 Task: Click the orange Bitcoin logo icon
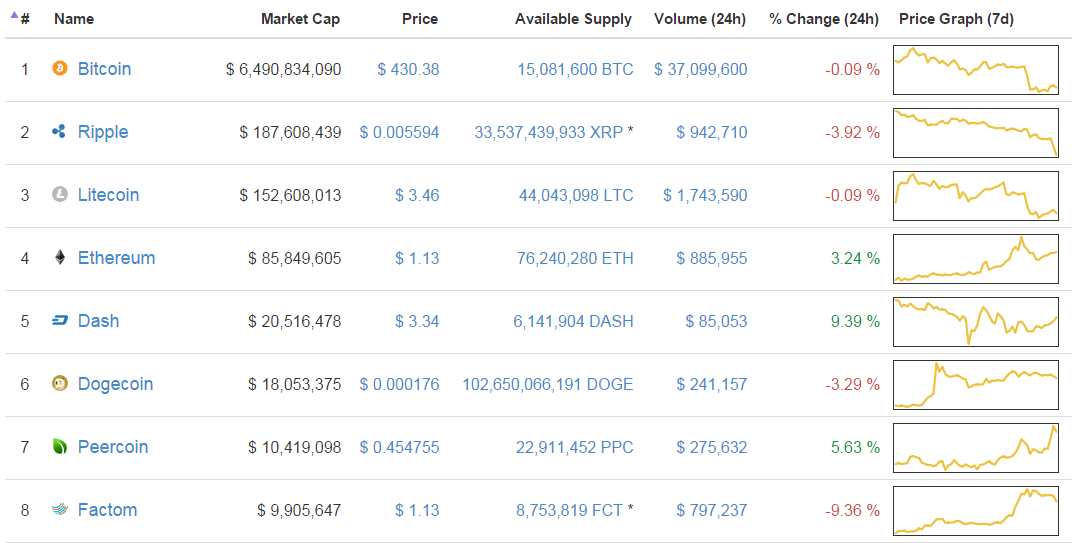tap(60, 69)
